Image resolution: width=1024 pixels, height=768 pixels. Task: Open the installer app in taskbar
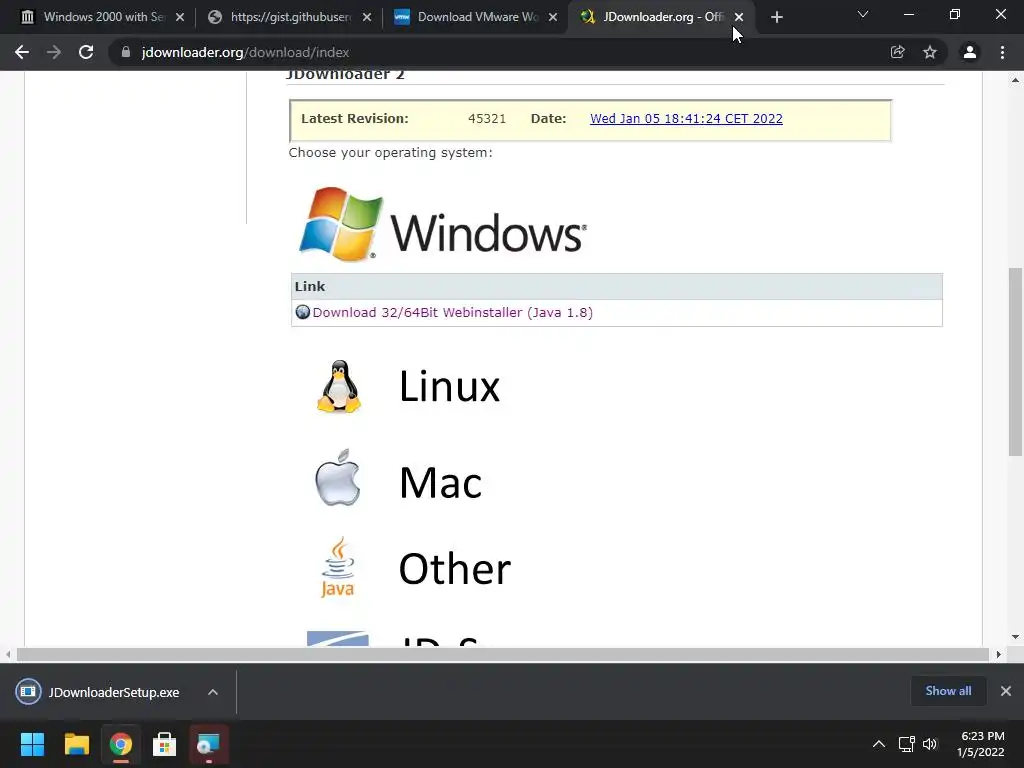[x=209, y=744]
